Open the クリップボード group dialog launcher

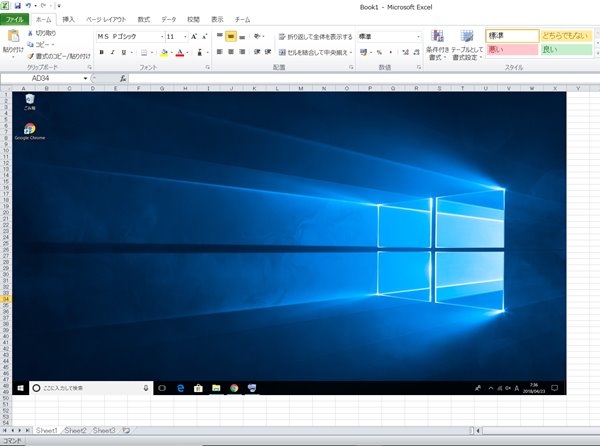(x=90, y=67)
